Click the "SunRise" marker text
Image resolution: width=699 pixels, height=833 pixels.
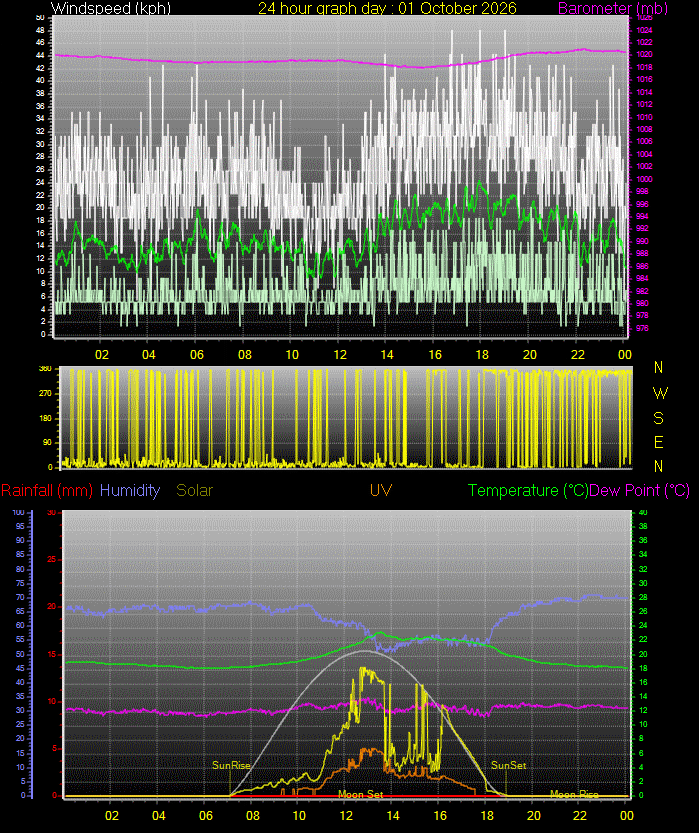point(231,765)
